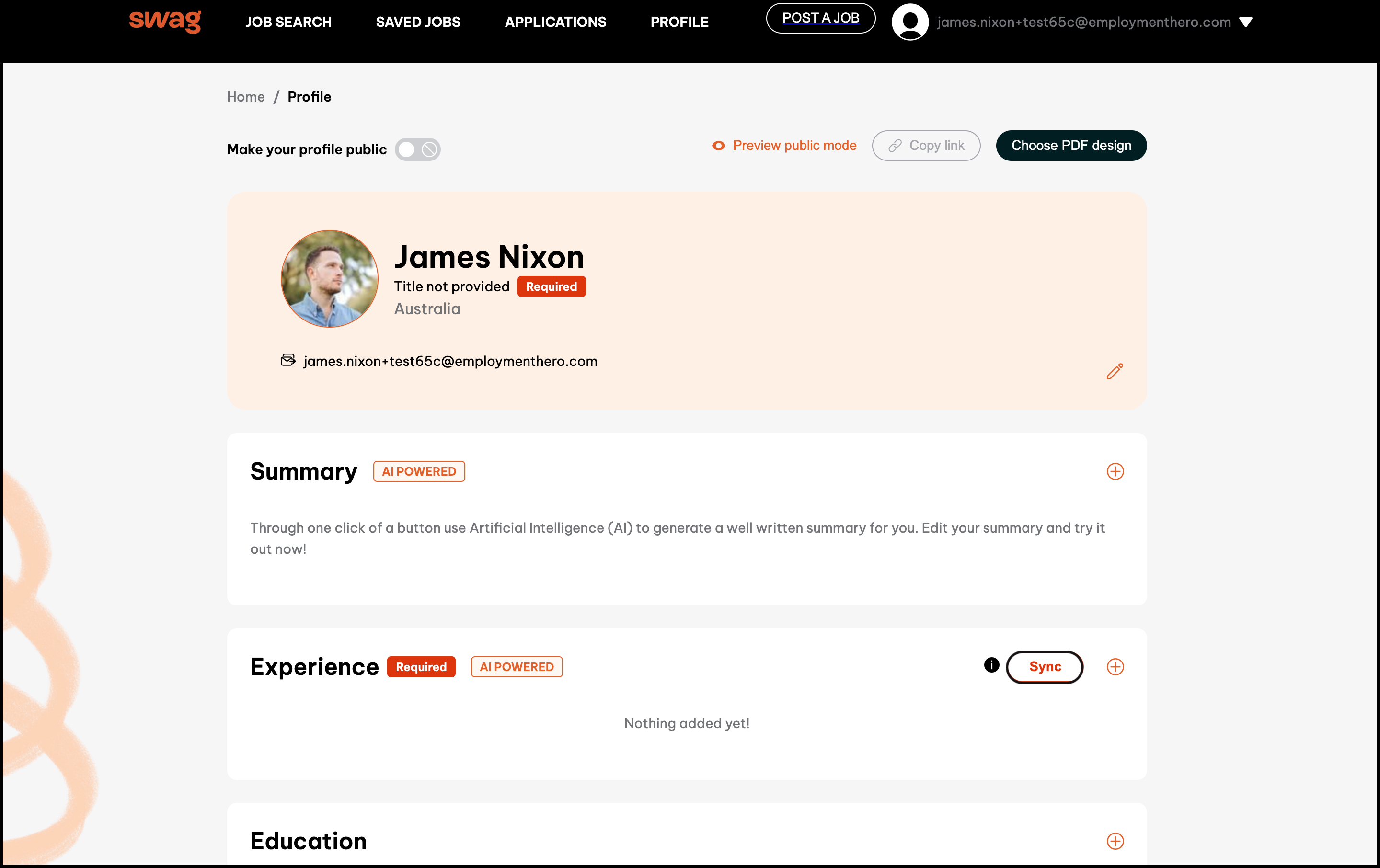Screen dimensions: 1380x868
Task: Click the chain link icon
Action: pos(895,146)
